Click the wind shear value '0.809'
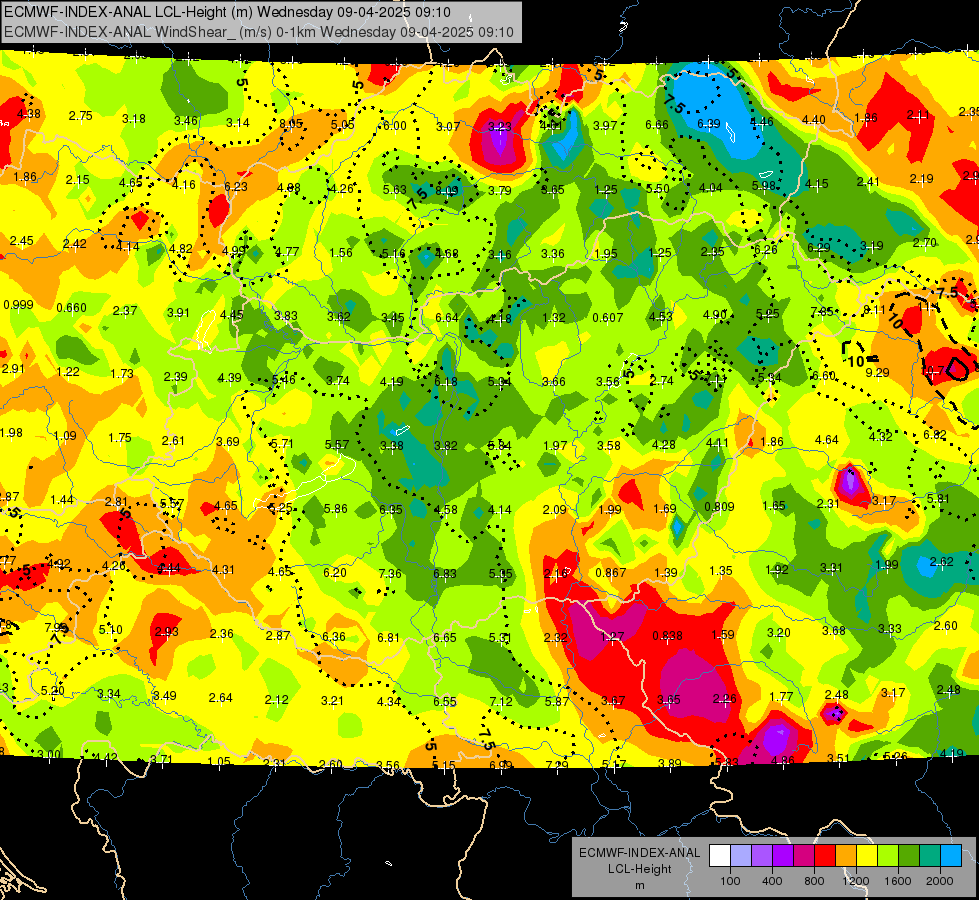This screenshot has height=900, width=979. (719, 507)
